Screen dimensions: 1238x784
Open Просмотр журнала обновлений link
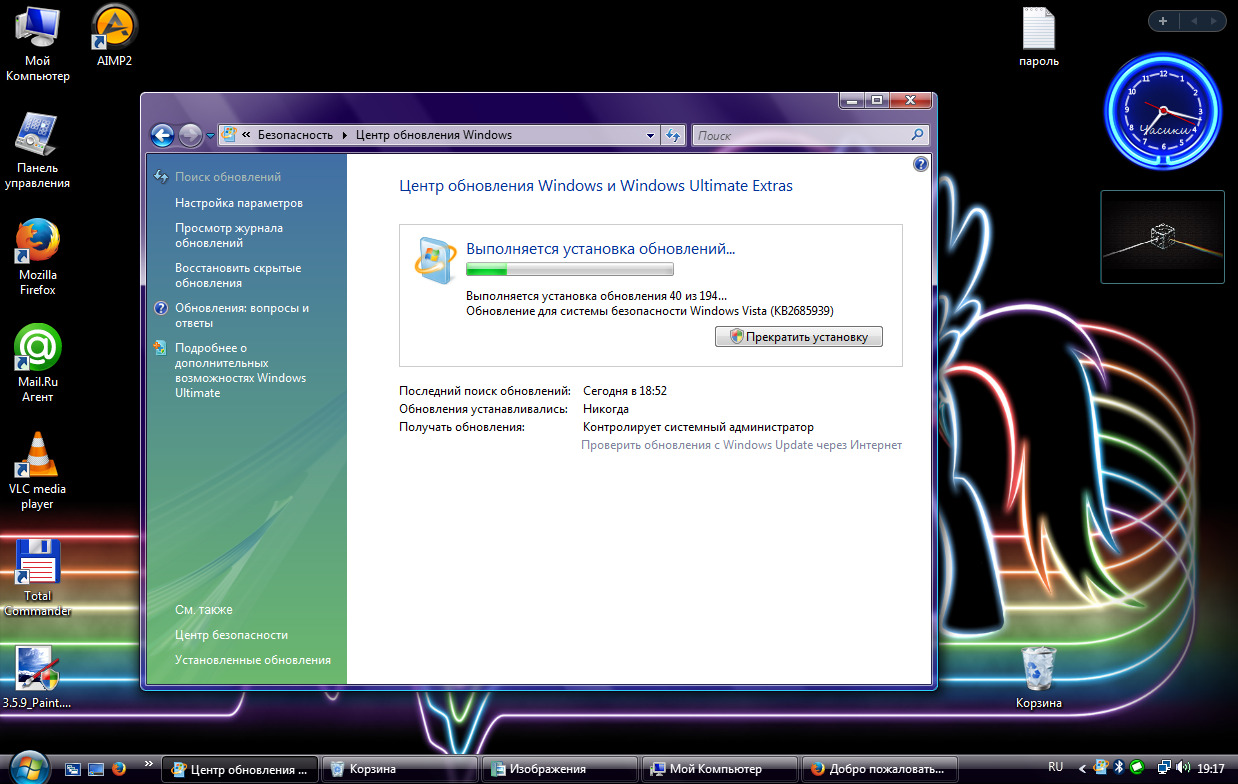229,235
